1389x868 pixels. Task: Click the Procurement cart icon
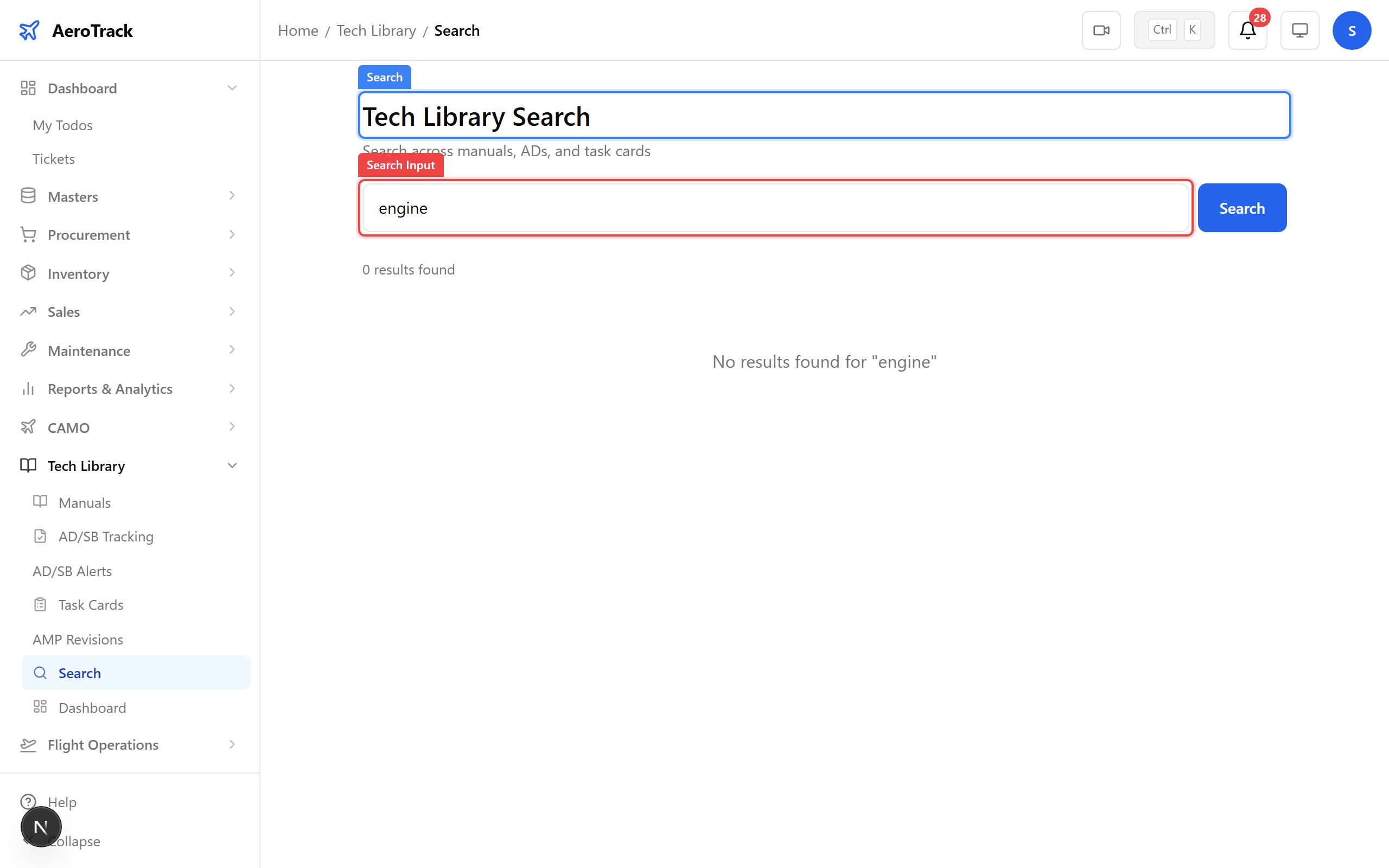coord(28,234)
